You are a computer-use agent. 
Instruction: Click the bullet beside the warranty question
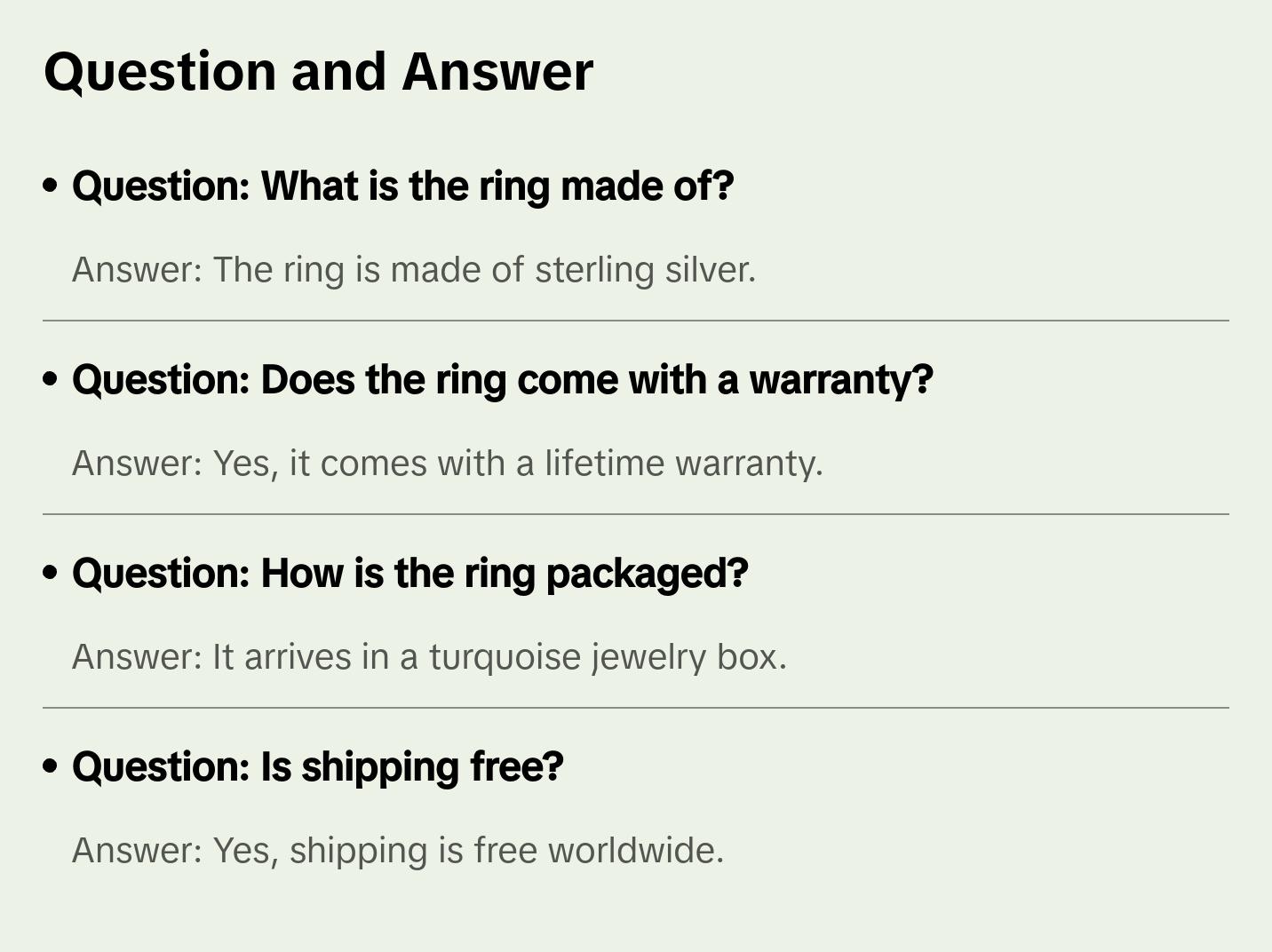(x=51, y=379)
